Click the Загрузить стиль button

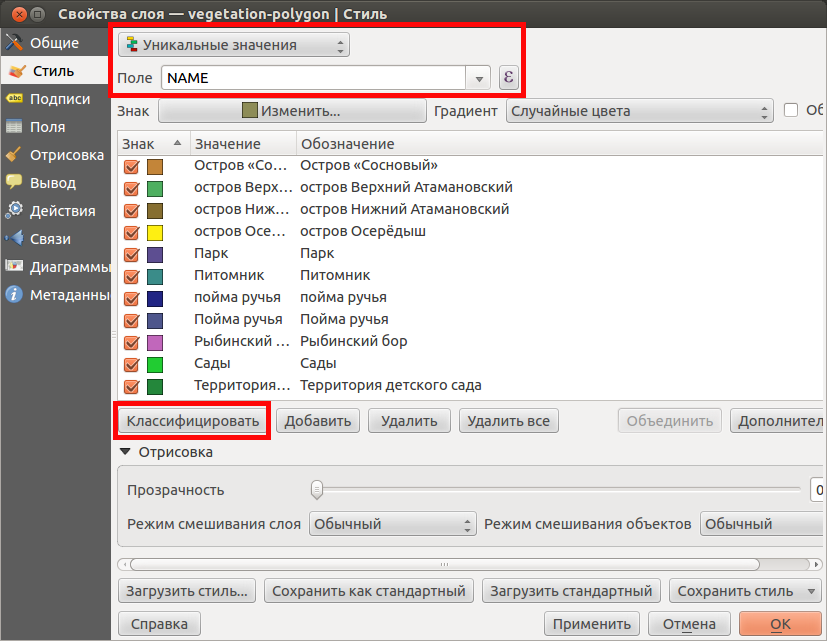click(187, 591)
